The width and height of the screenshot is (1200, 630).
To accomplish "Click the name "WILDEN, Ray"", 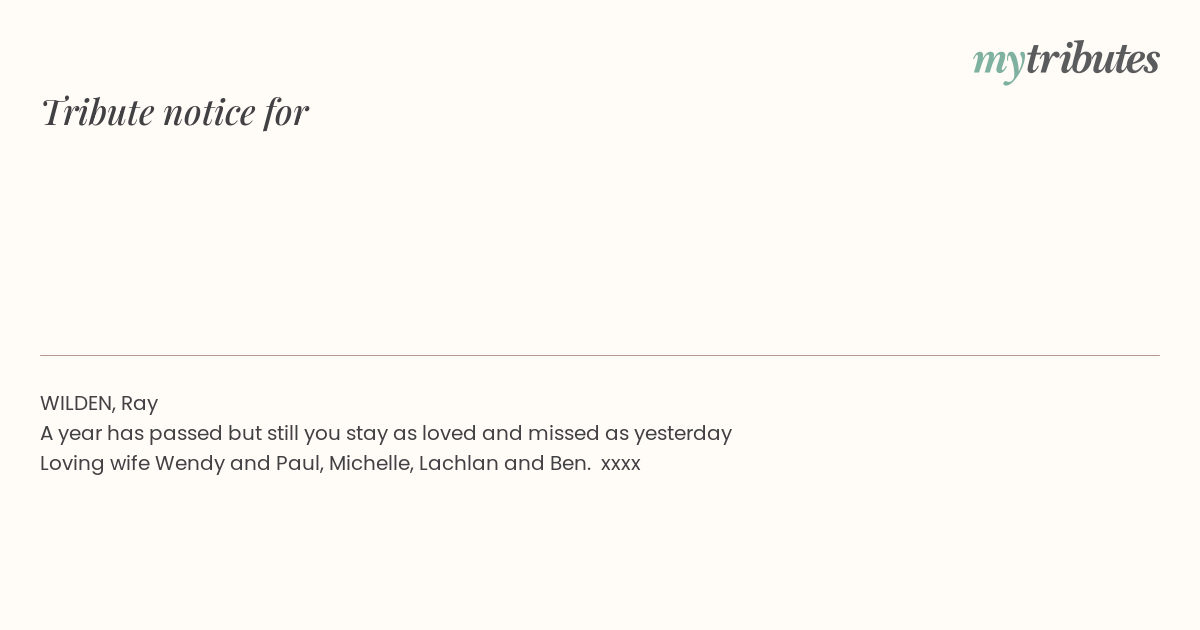I will (x=99, y=404).
